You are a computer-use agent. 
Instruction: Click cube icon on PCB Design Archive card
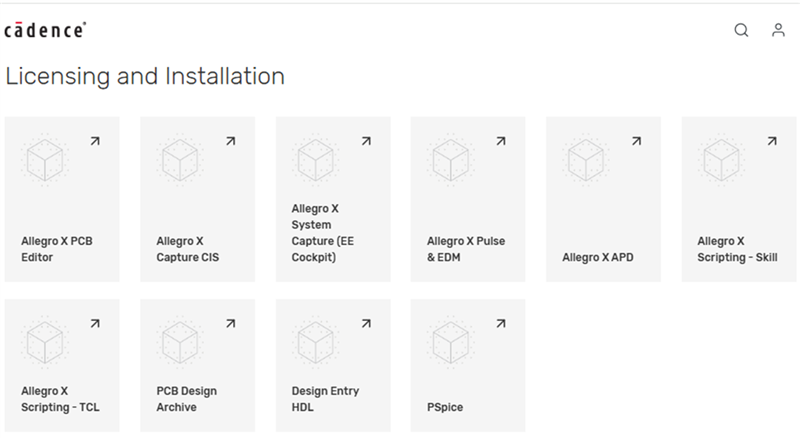tap(180, 342)
